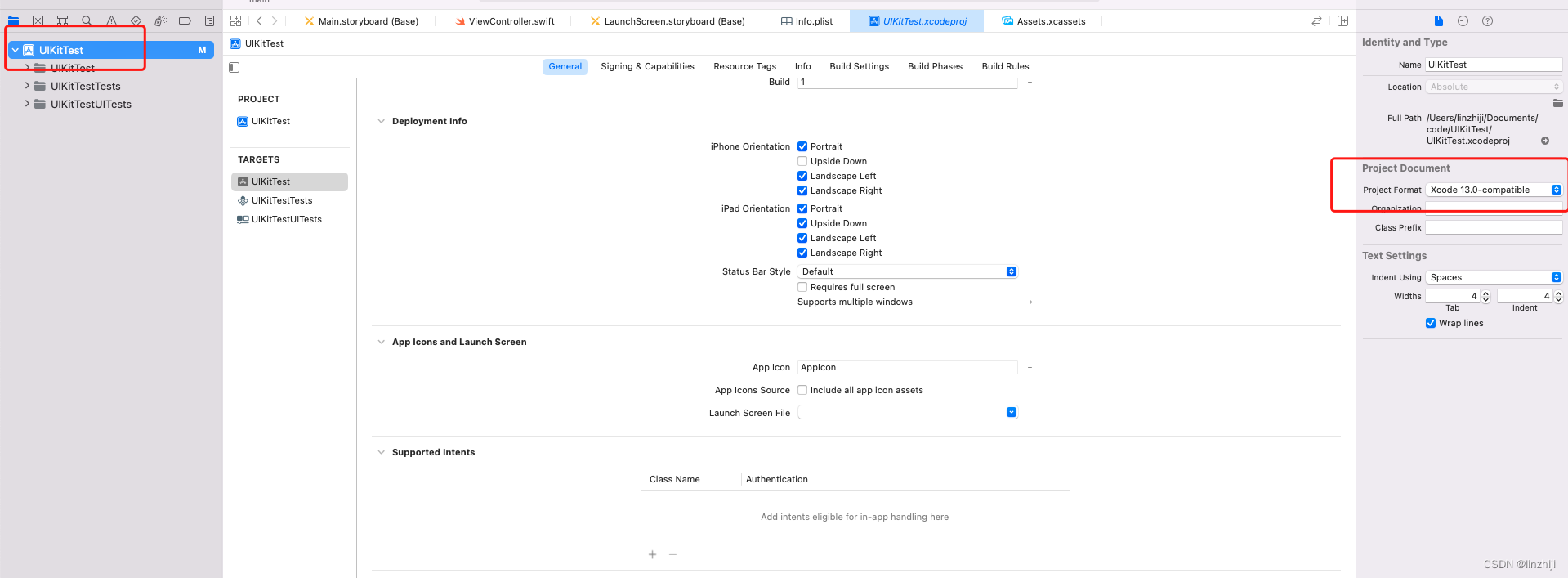Open the Breakpoint navigator icon
The image size is (1568, 578).
click(x=185, y=20)
